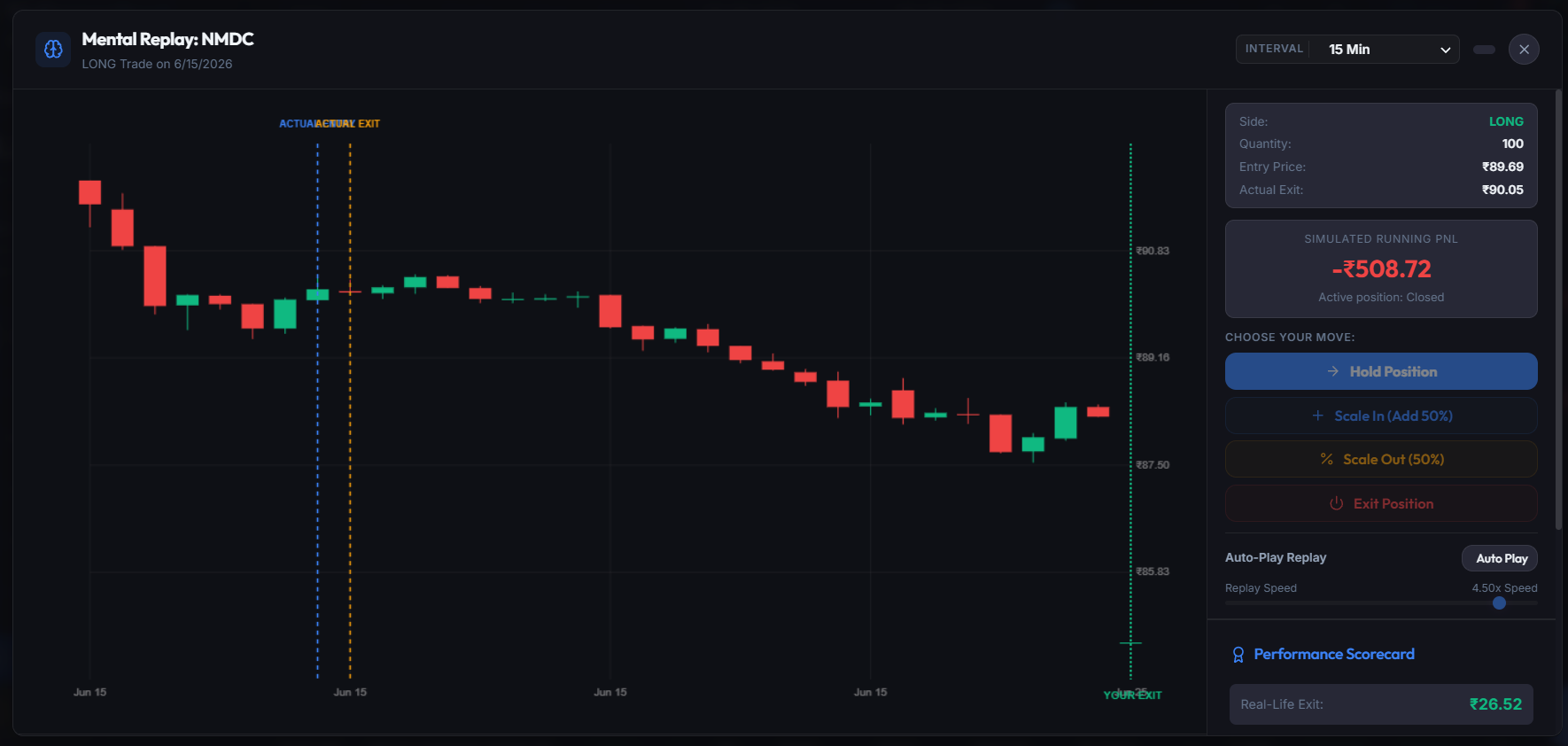The image size is (1568, 746).
Task: Click the right panel vertical scrollbar
Action: (x=1559, y=310)
